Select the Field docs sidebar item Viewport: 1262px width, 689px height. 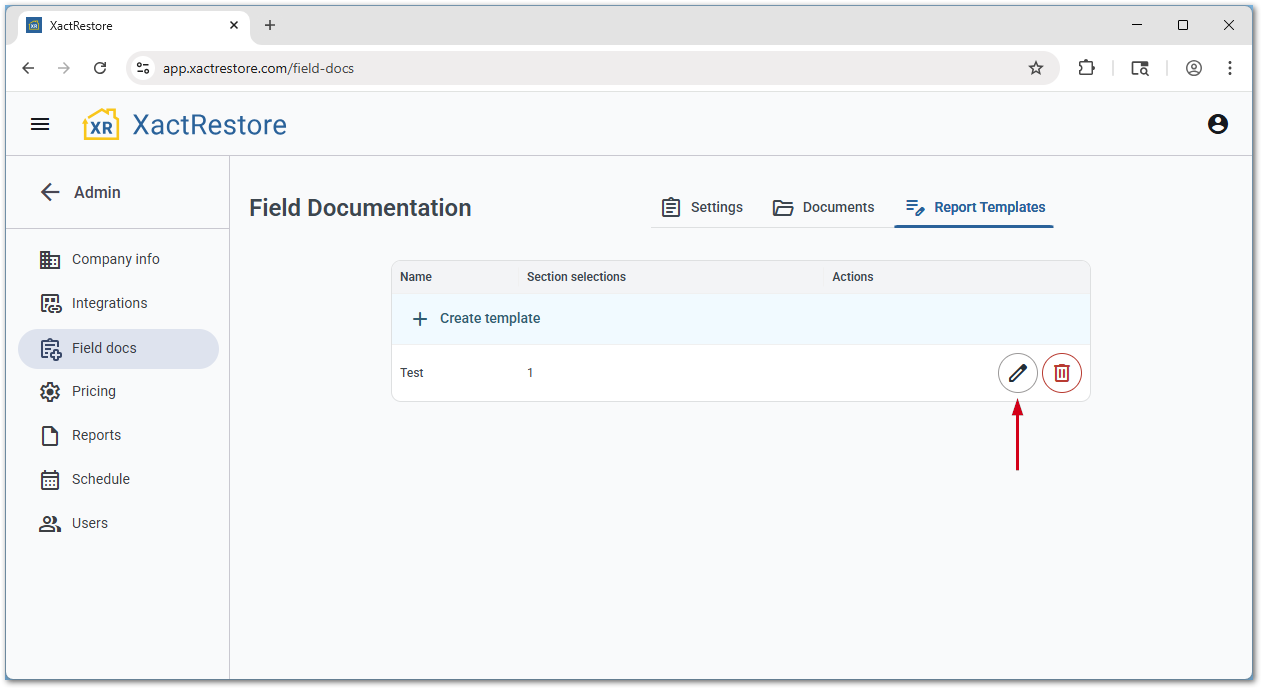coord(104,348)
